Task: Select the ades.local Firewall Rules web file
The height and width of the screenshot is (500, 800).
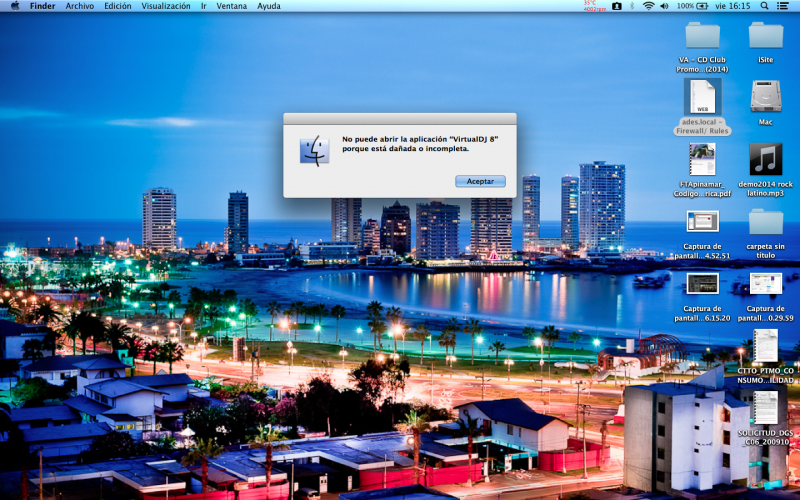Action: (x=703, y=96)
